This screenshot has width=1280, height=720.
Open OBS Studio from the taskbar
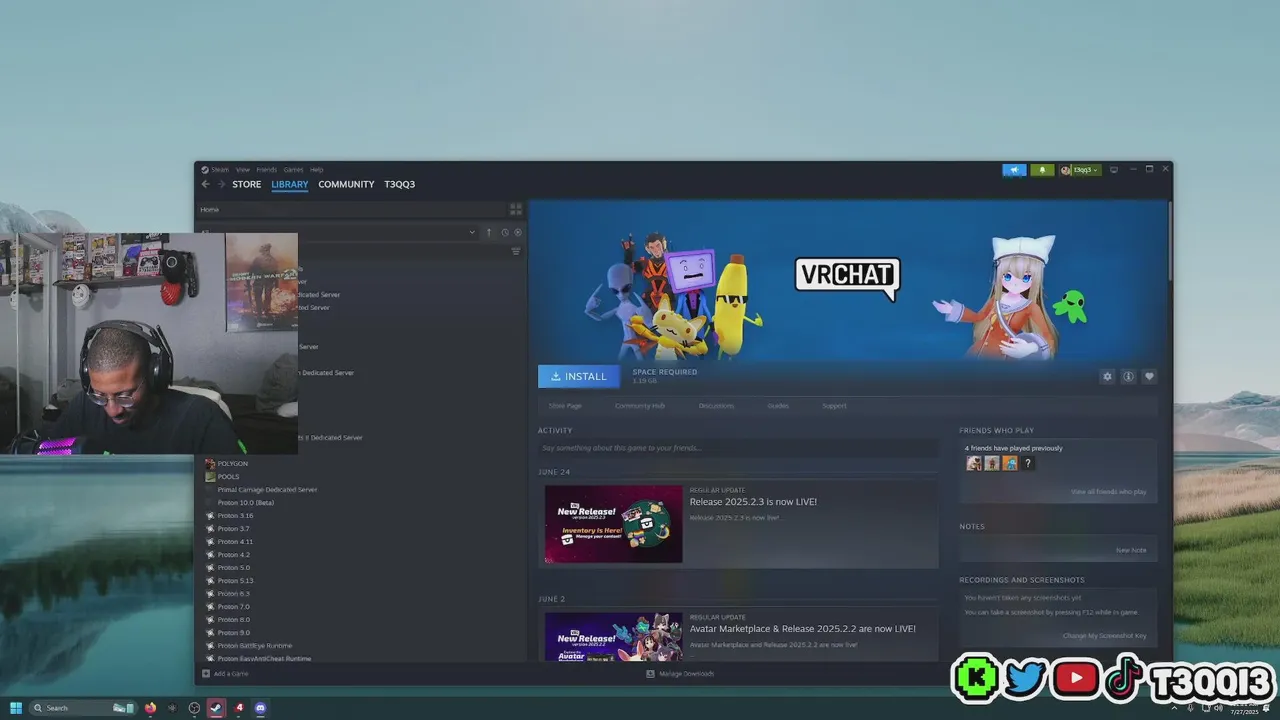(x=194, y=708)
